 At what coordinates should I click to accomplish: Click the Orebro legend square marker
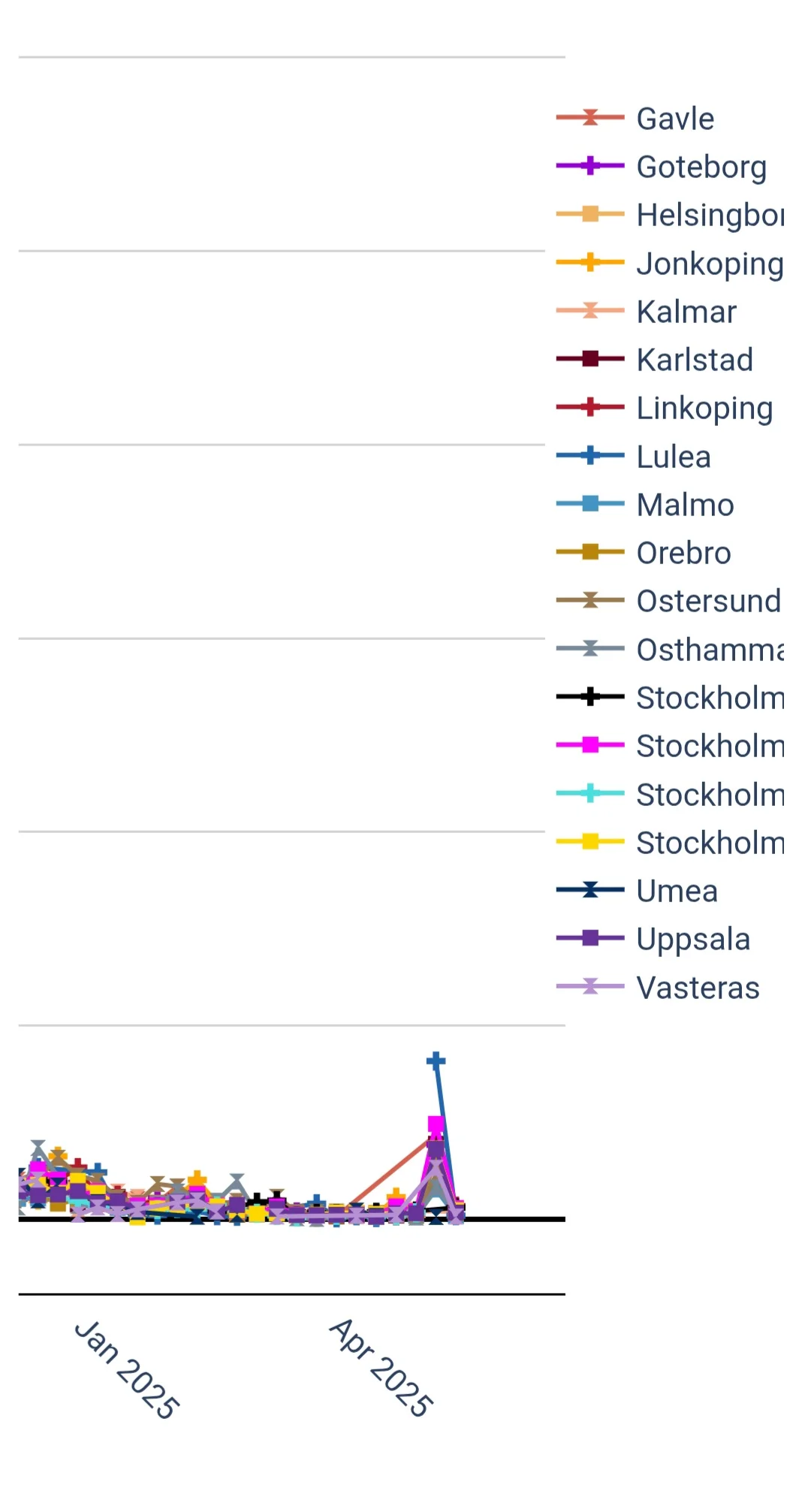point(590,551)
